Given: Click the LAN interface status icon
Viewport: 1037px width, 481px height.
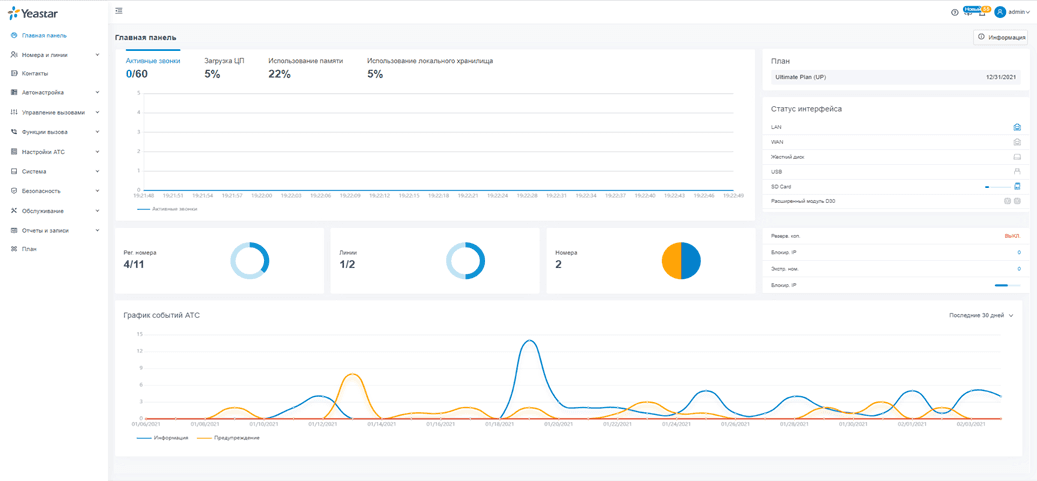Looking at the screenshot, I should (1017, 126).
